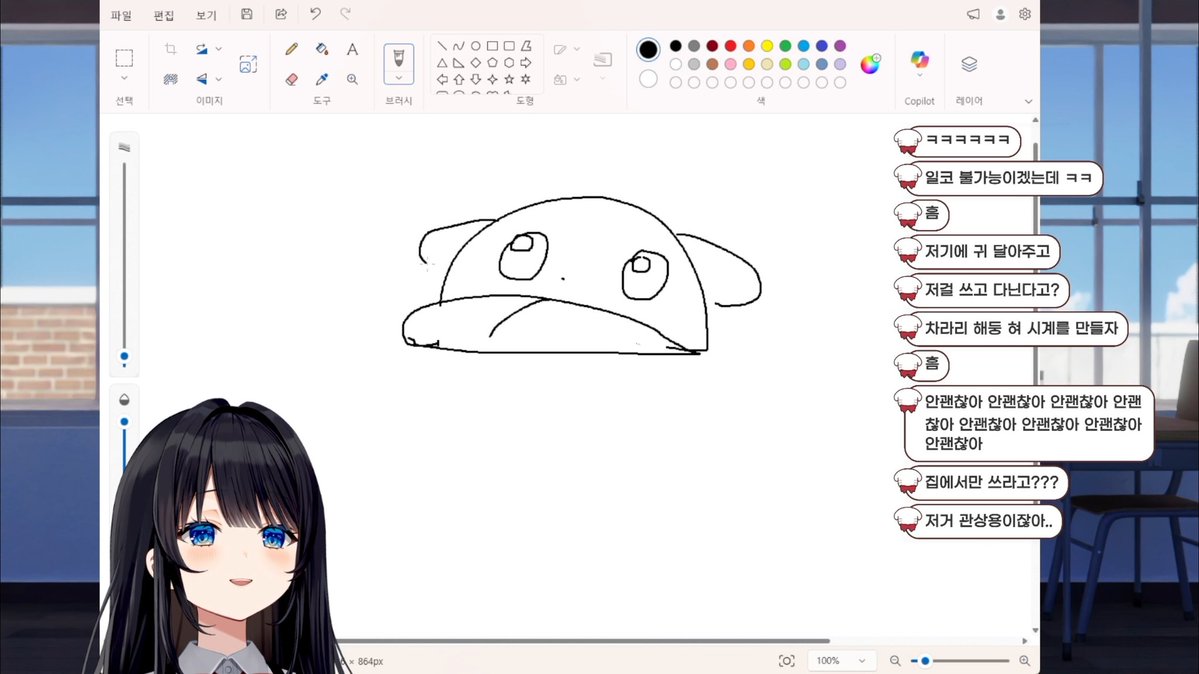Click the zoom slider handle
This screenshot has height=674, width=1199.
924,660
